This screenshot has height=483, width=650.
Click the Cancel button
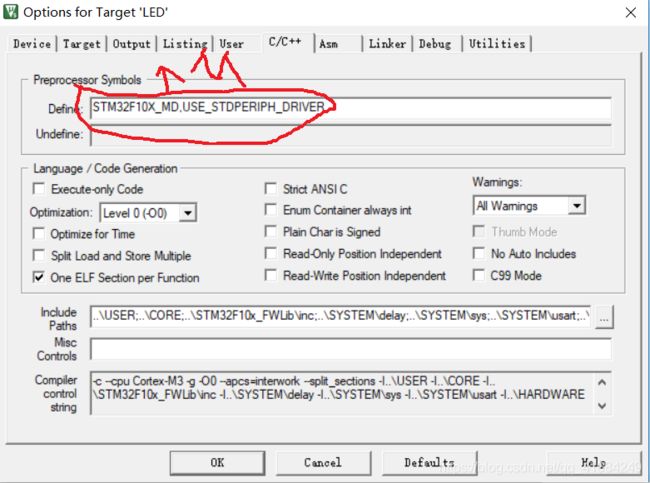(x=322, y=462)
